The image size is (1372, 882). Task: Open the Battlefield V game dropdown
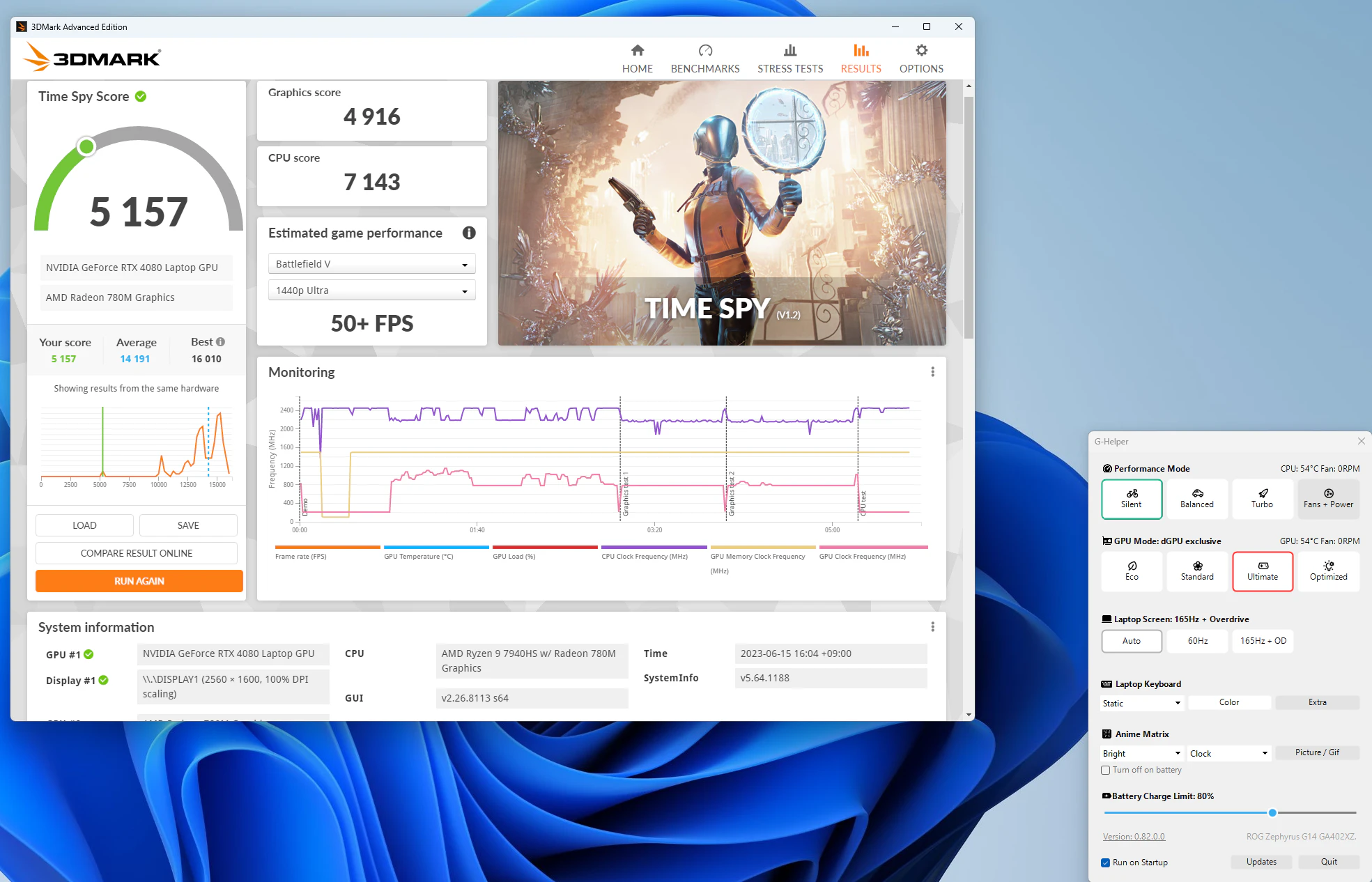[x=372, y=264]
